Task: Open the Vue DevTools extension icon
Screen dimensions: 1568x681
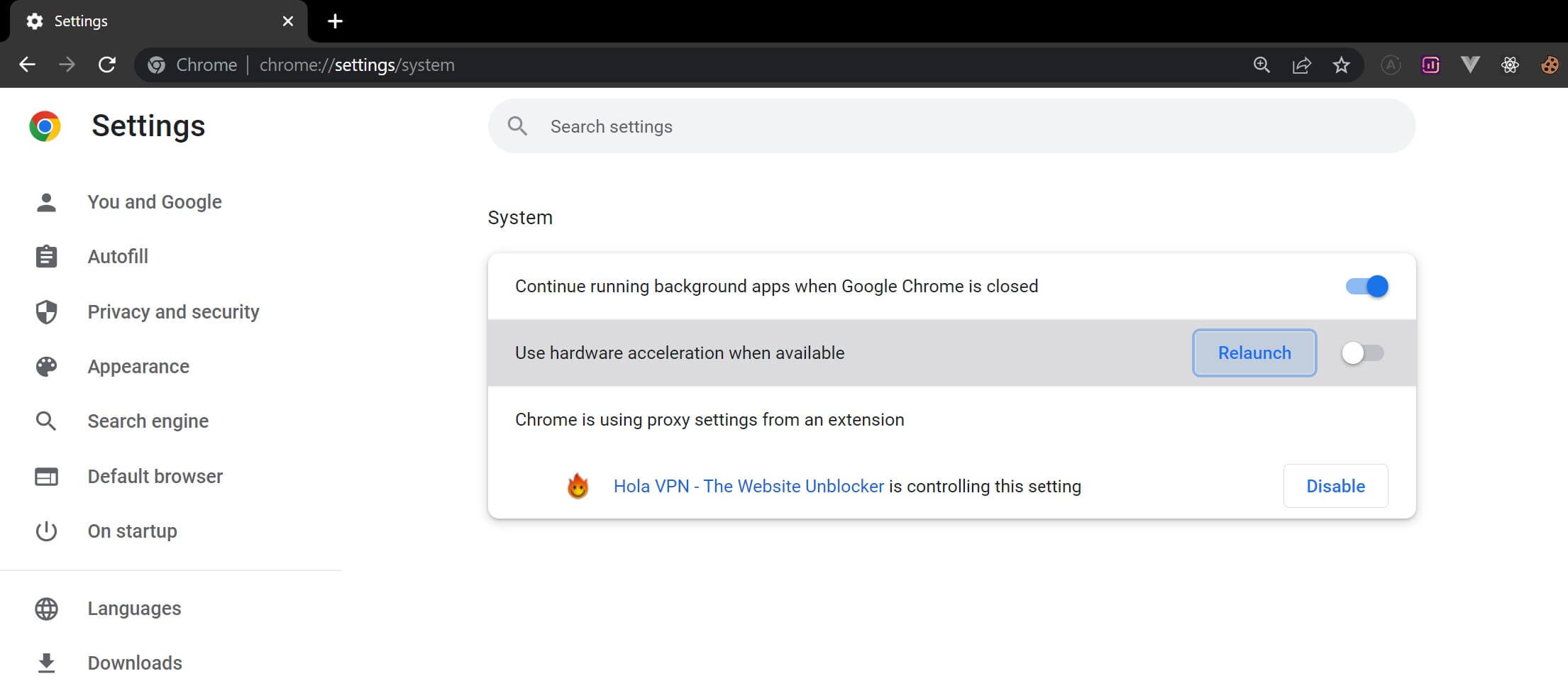Action: coord(1469,65)
